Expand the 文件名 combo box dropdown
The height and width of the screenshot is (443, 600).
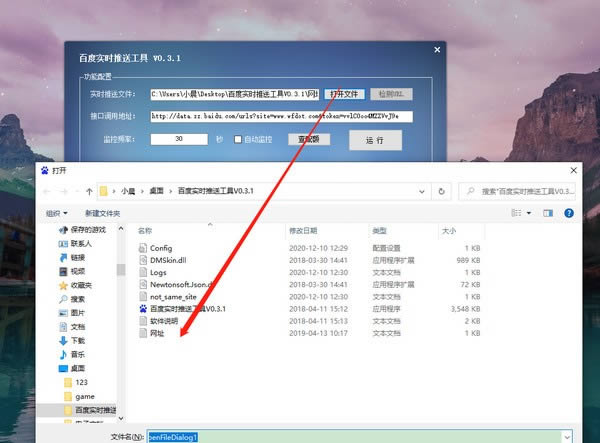(x=568, y=437)
